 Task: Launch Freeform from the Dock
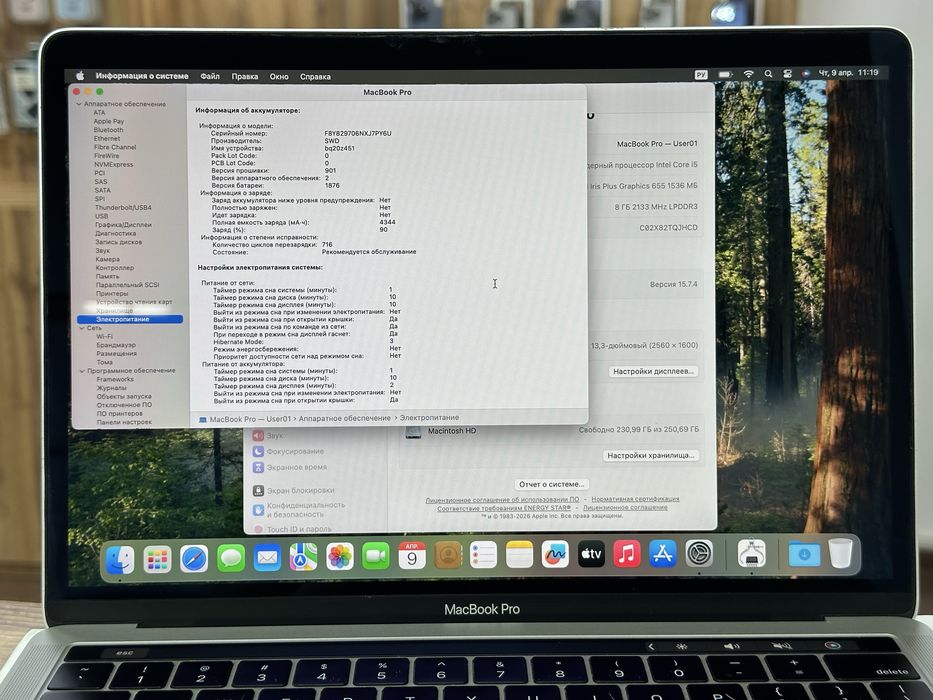tap(555, 555)
